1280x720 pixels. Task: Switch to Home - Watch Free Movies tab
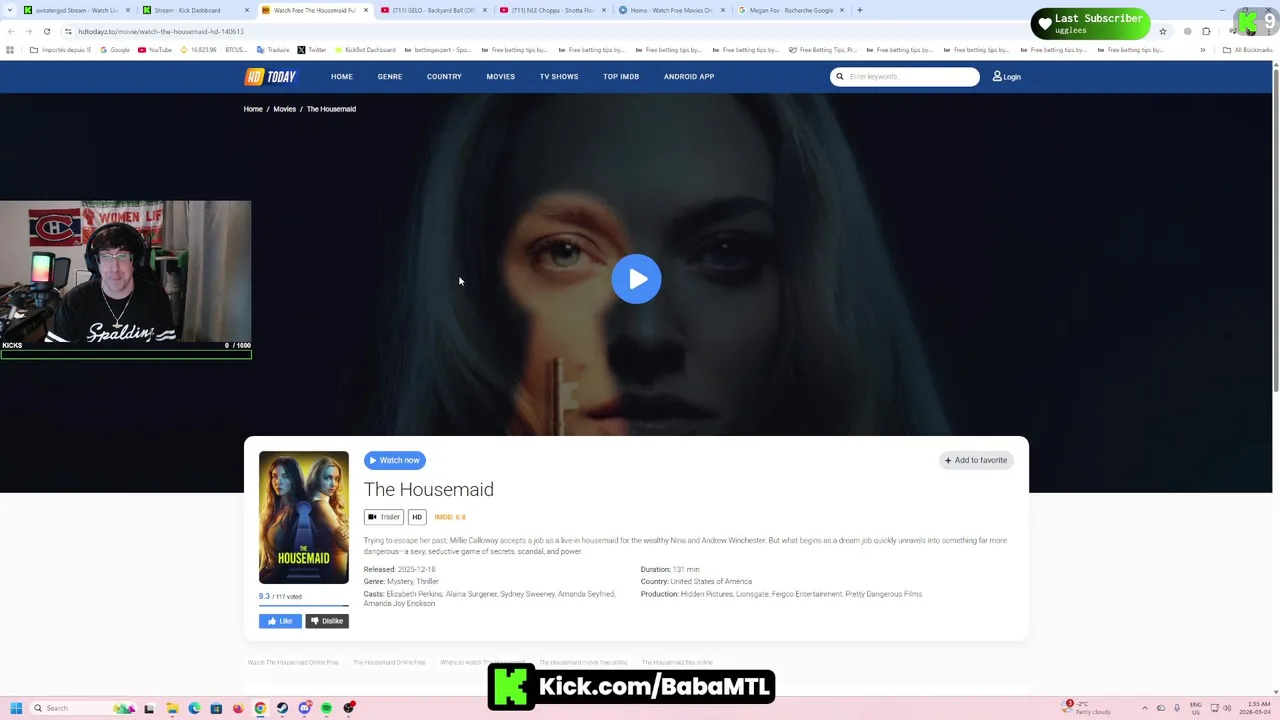point(671,10)
